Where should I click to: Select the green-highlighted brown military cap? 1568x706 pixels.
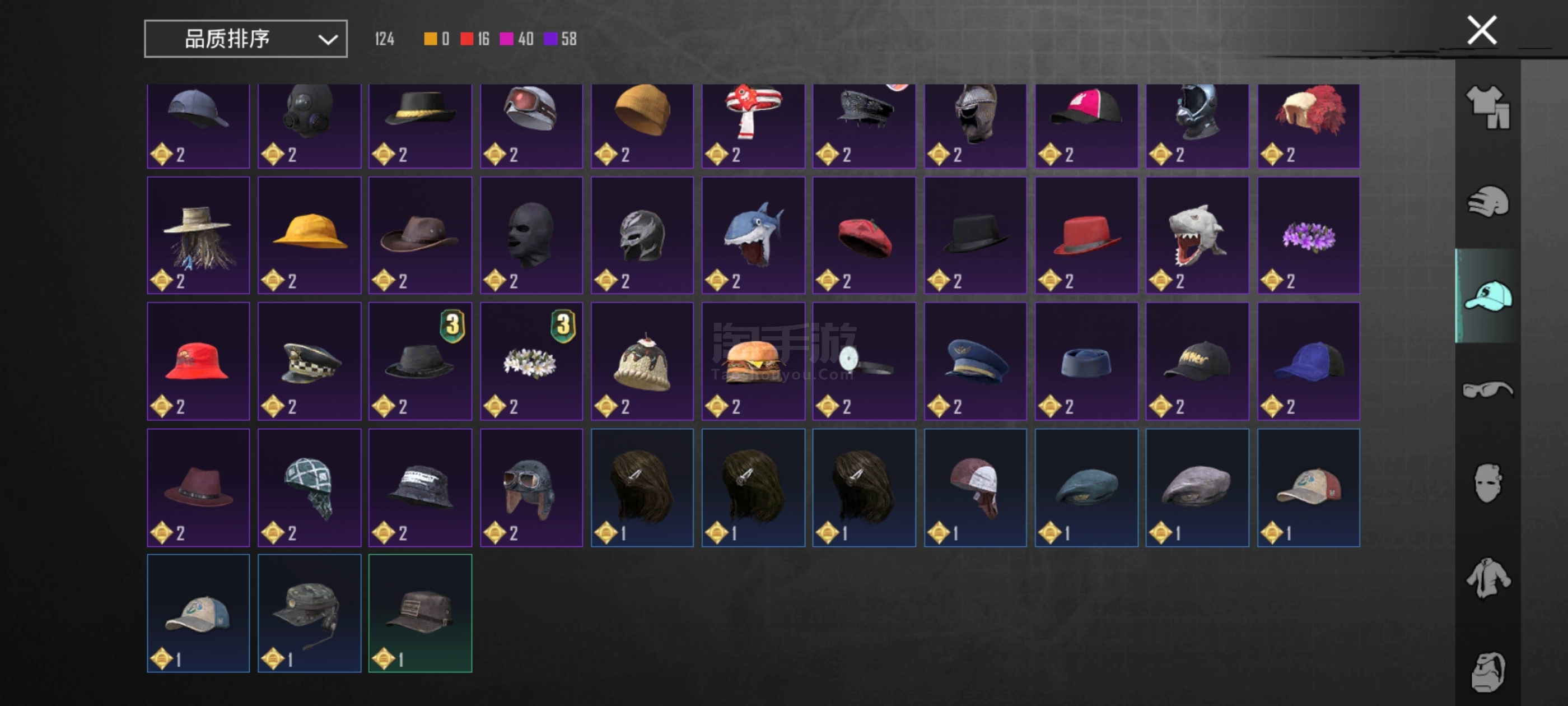[x=420, y=614]
